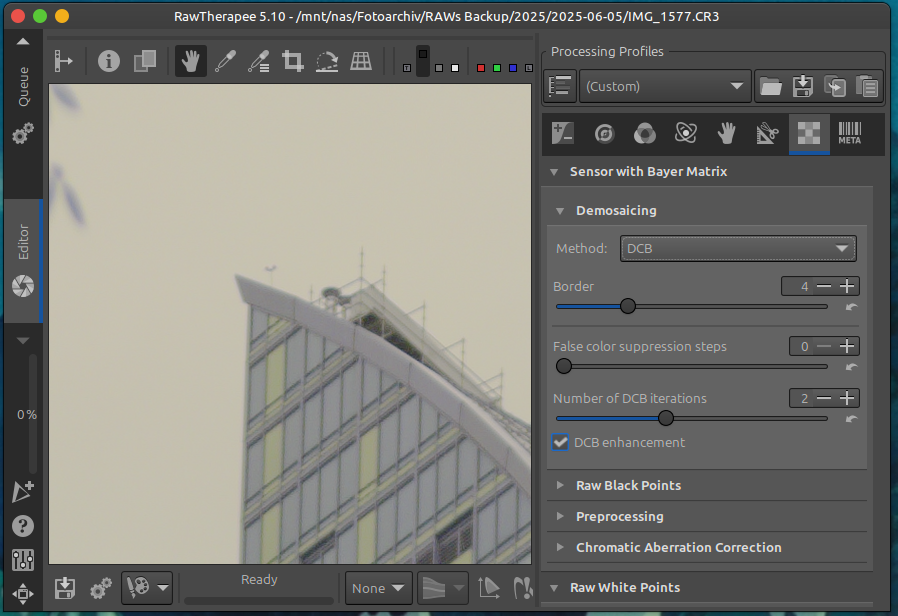The width and height of the screenshot is (898, 616).
Task: Toggle green channel preview
Action: (x=497, y=68)
